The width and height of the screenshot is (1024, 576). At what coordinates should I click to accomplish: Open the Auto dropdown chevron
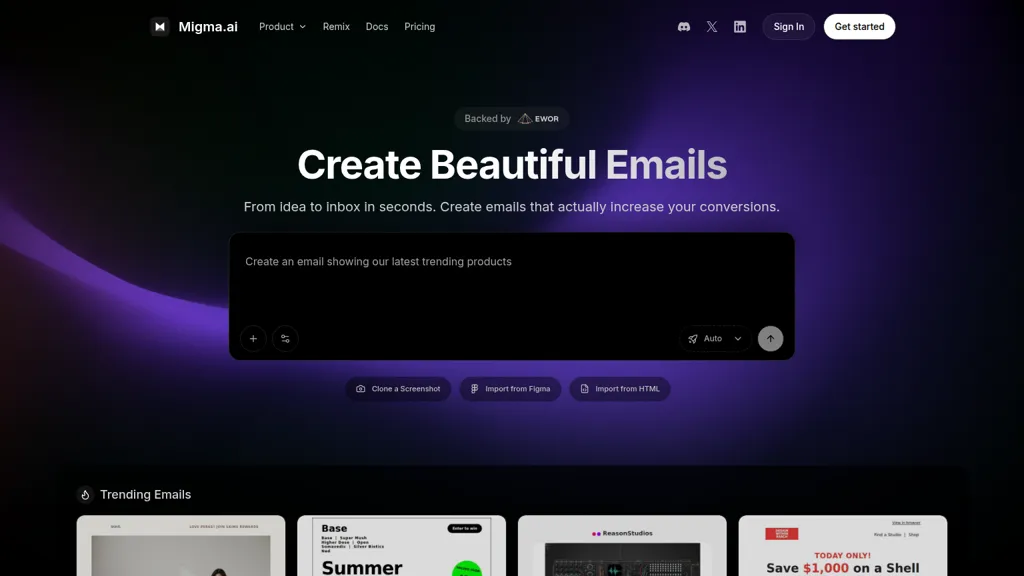click(x=737, y=338)
